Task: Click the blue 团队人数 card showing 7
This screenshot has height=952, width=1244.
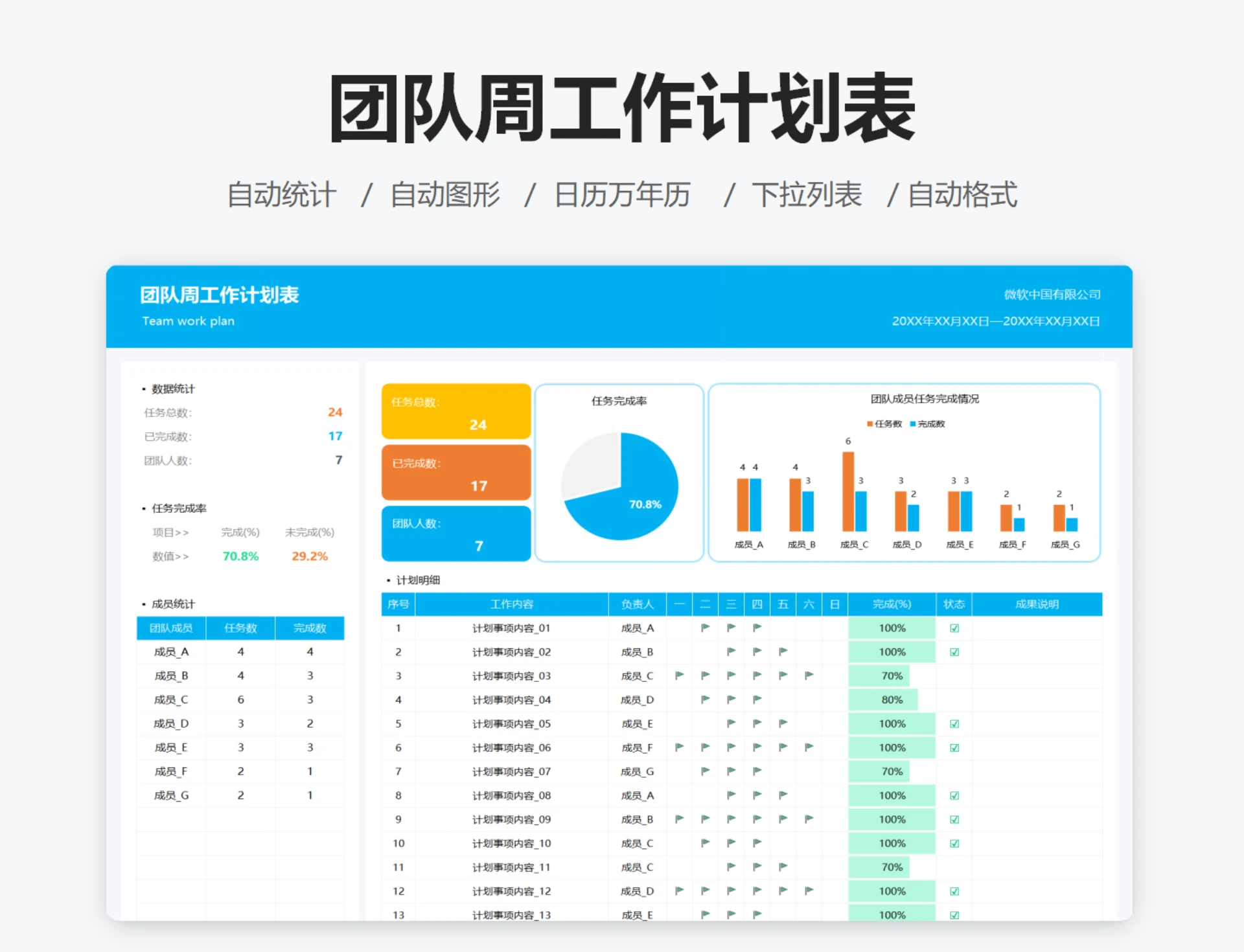Action: click(x=455, y=533)
